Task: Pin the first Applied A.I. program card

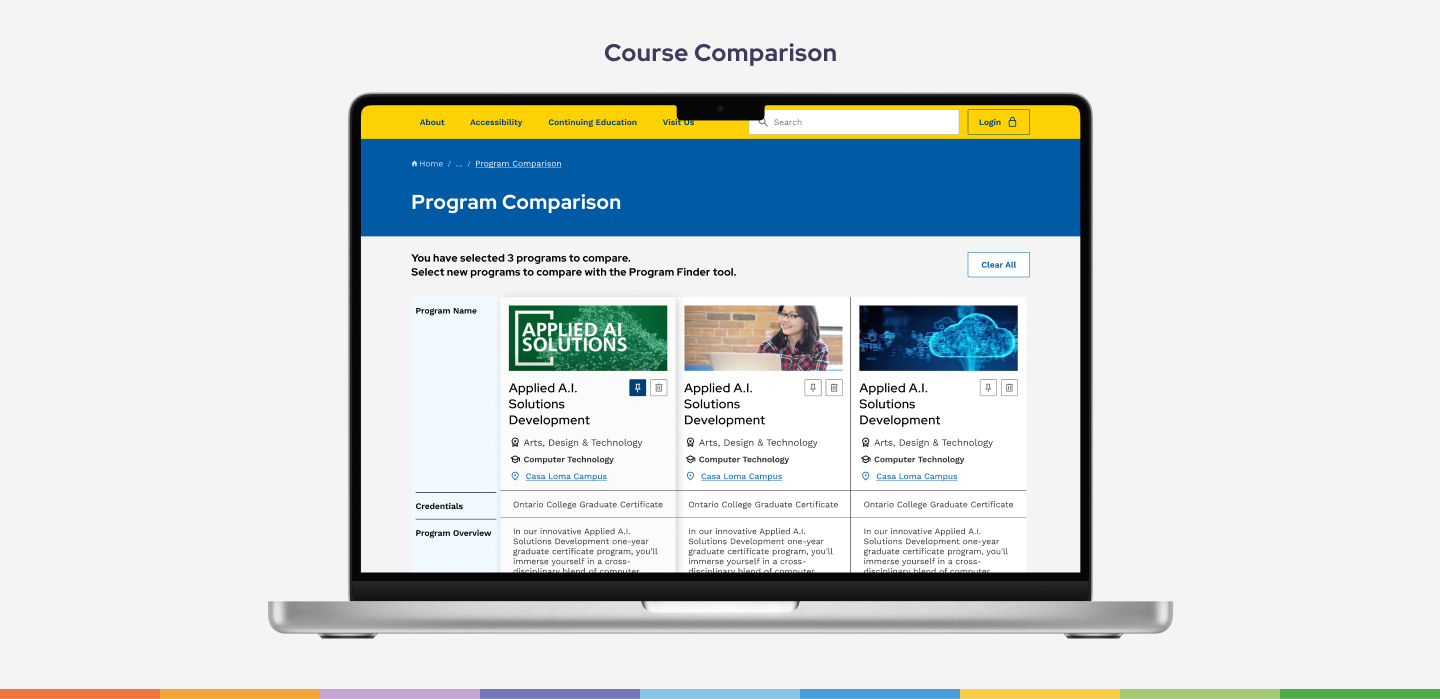Action: (637, 388)
